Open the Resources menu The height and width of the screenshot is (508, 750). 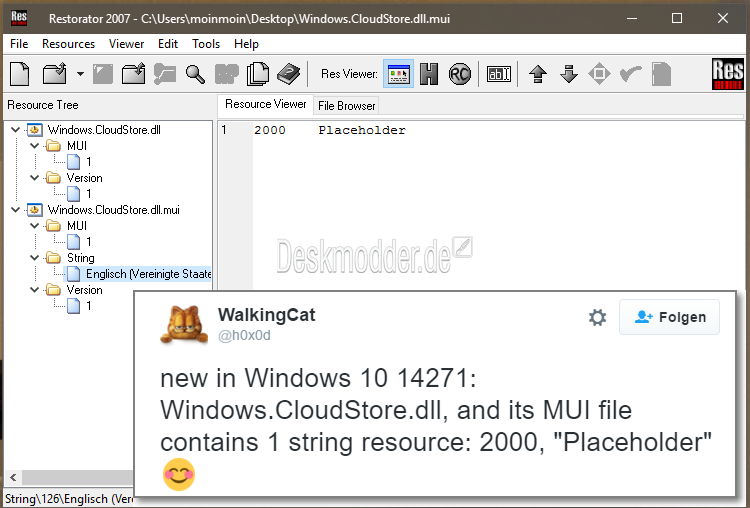pyautogui.click(x=68, y=44)
